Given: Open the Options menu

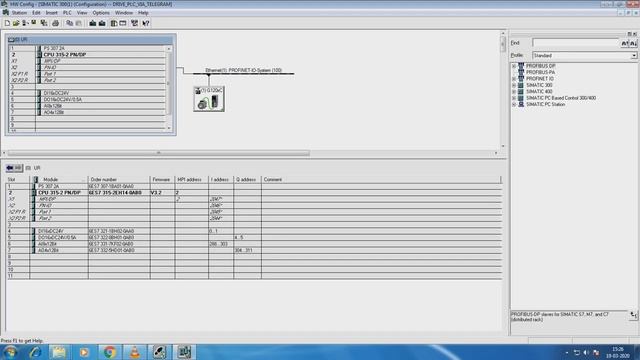Looking at the screenshot, I should tap(101, 13).
